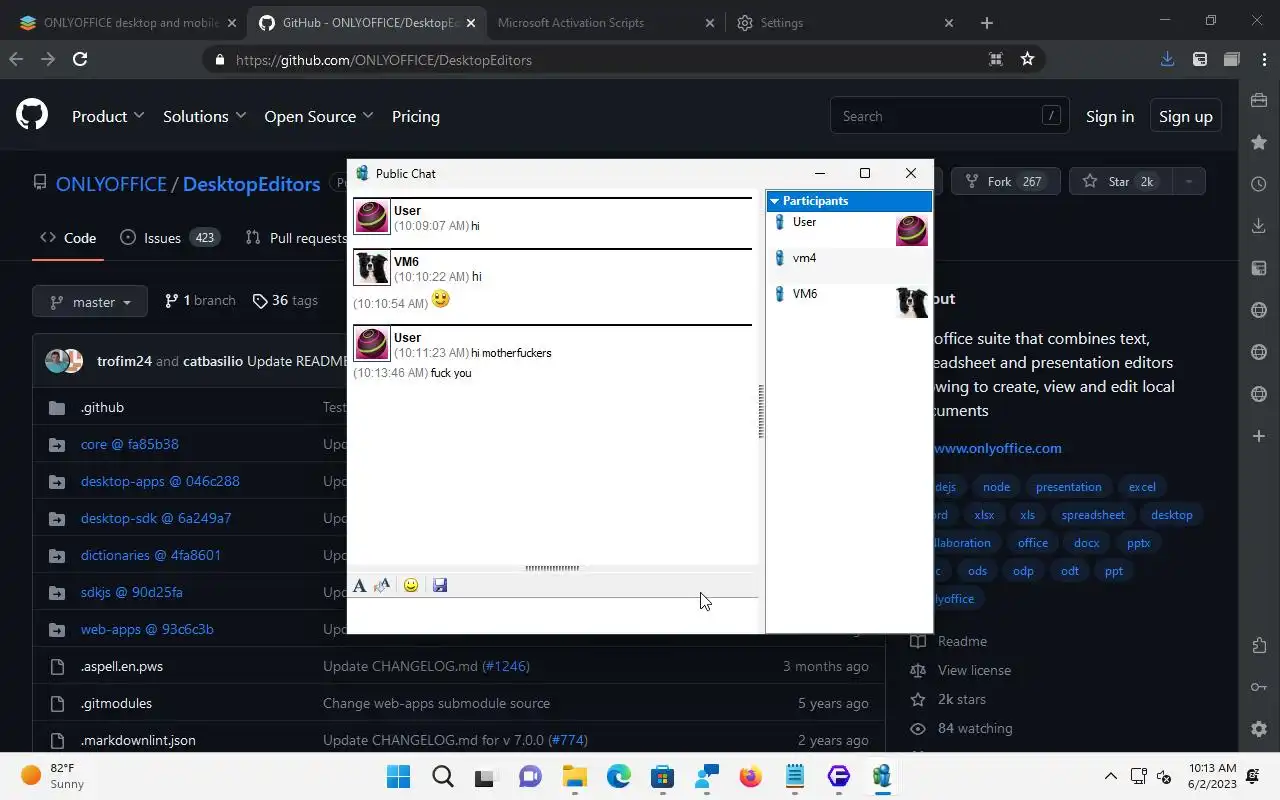
Task: Add sidebar panel with plus icon
Action: tap(1259, 436)
